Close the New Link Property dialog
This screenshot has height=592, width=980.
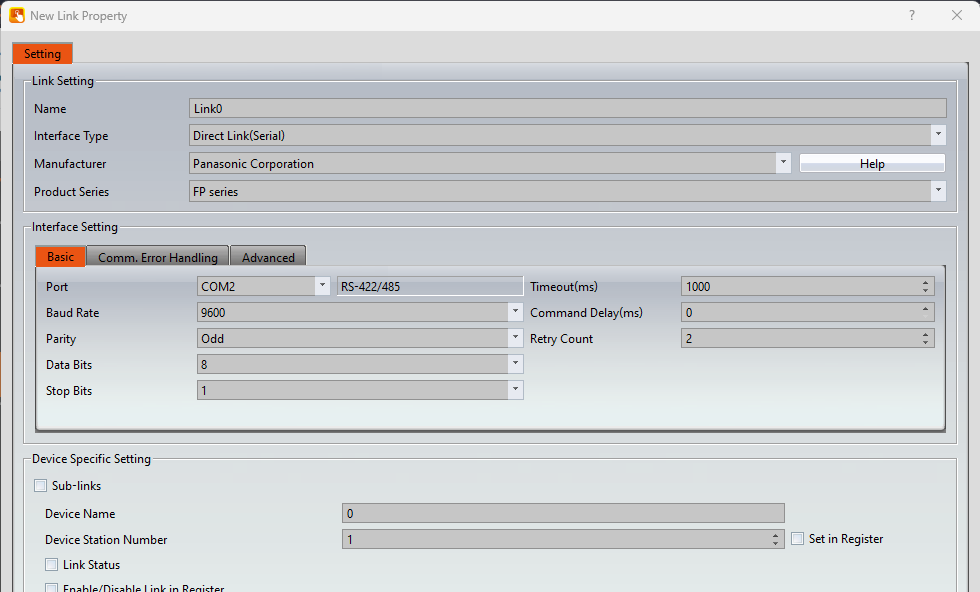(x=956, y=16)
